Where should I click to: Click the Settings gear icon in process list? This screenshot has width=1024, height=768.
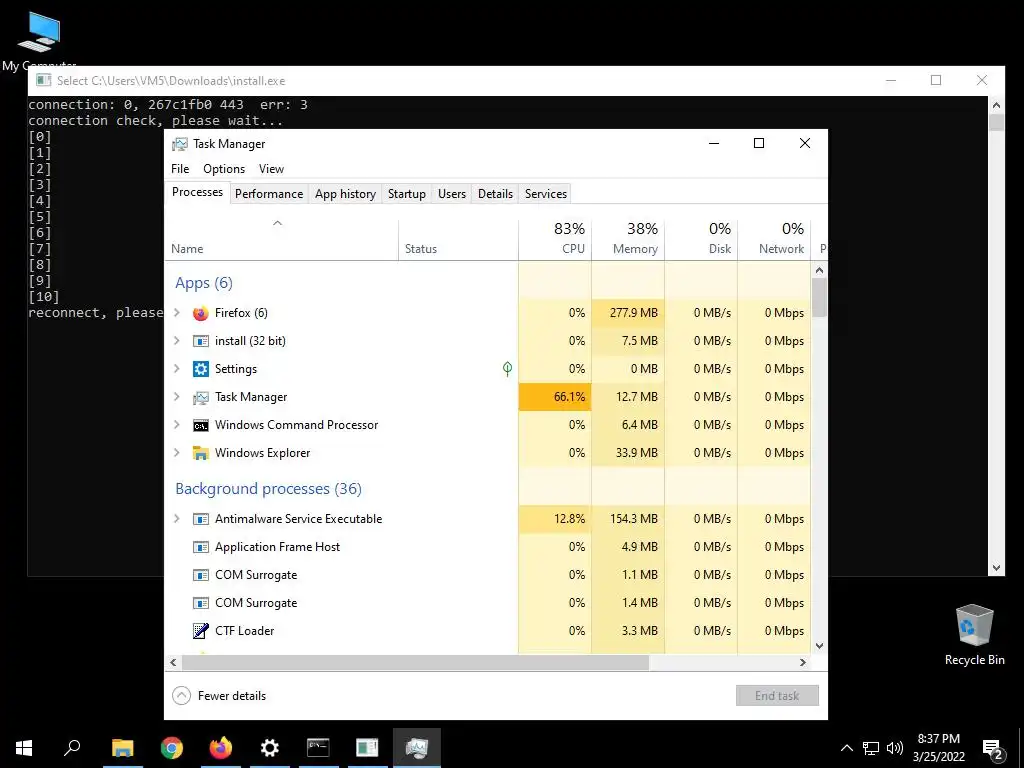pos(200,369)
